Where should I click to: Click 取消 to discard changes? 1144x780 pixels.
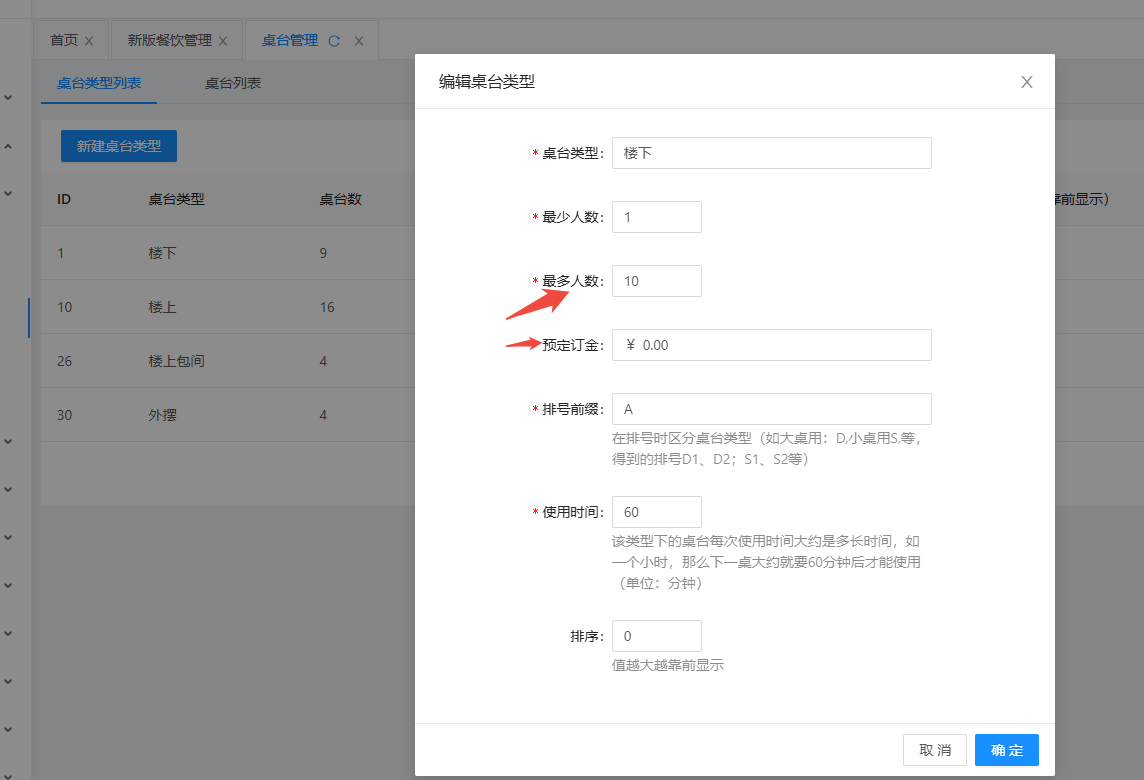pos(935,750)
